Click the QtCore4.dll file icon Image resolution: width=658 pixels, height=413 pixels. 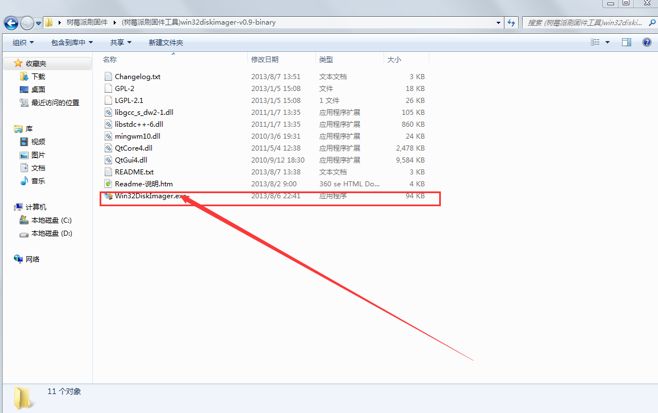point(108,148)
